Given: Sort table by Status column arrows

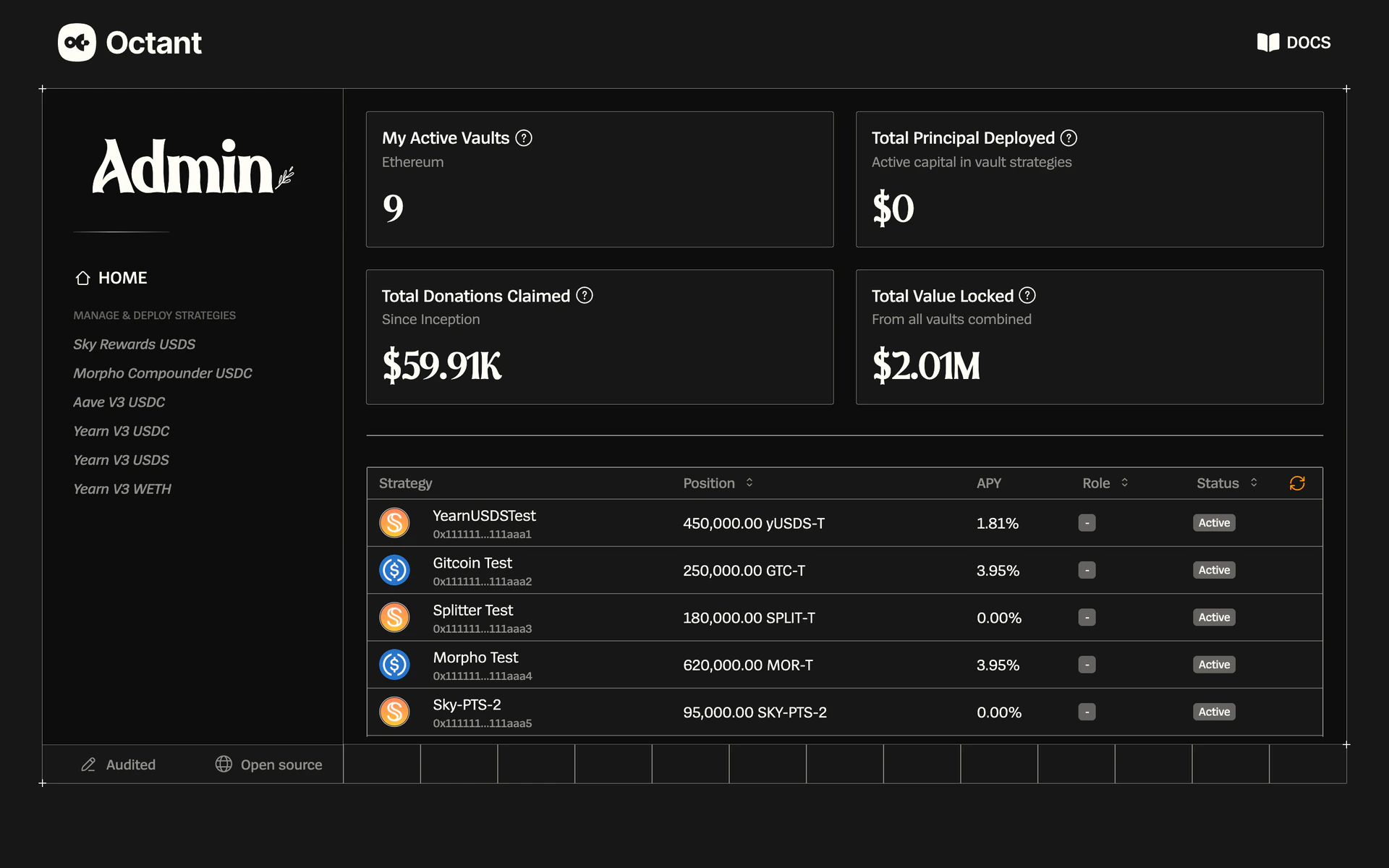Looking at the screenshot, I should click(1254, 482).
